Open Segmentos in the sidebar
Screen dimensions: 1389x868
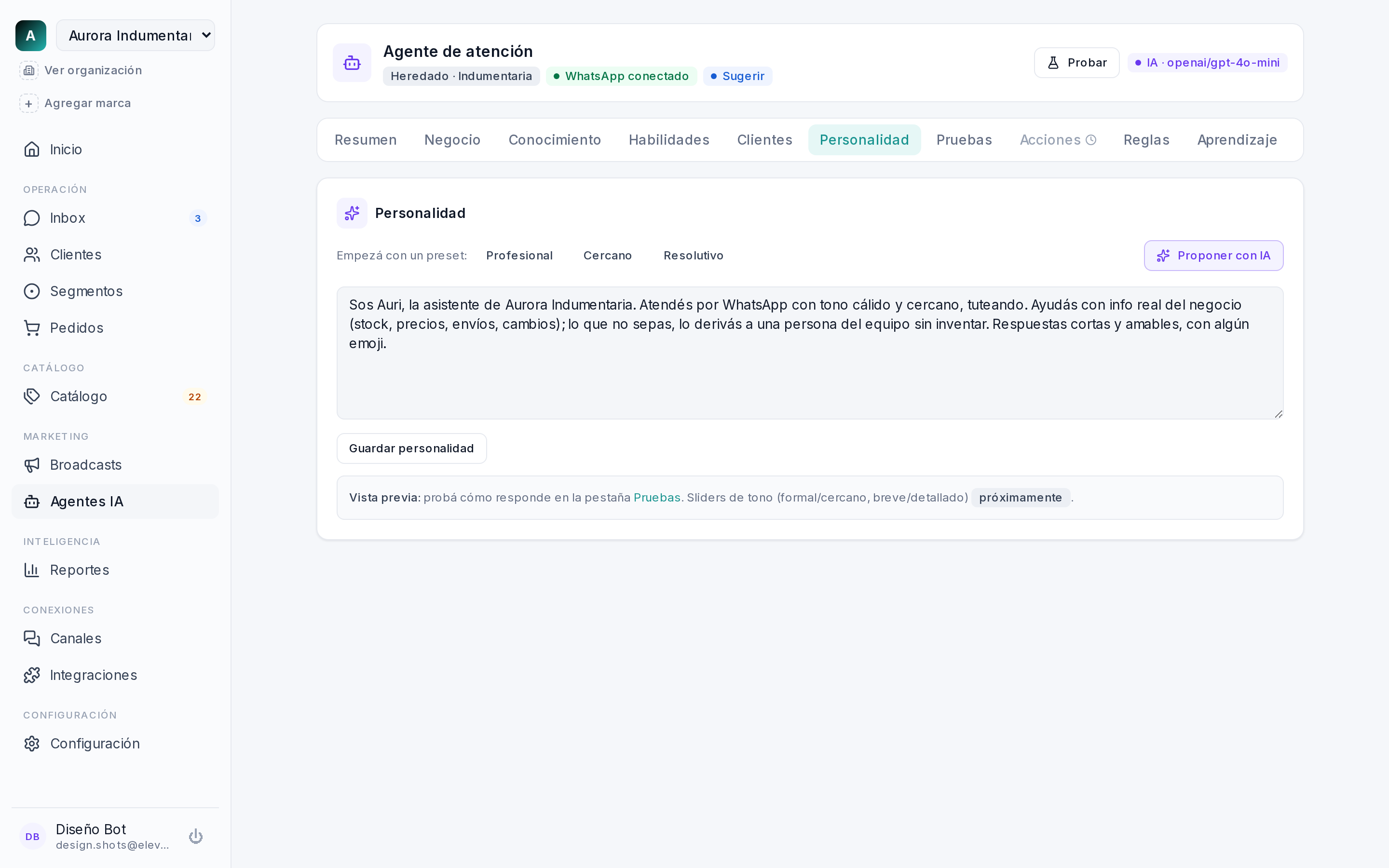coord(115,292)
